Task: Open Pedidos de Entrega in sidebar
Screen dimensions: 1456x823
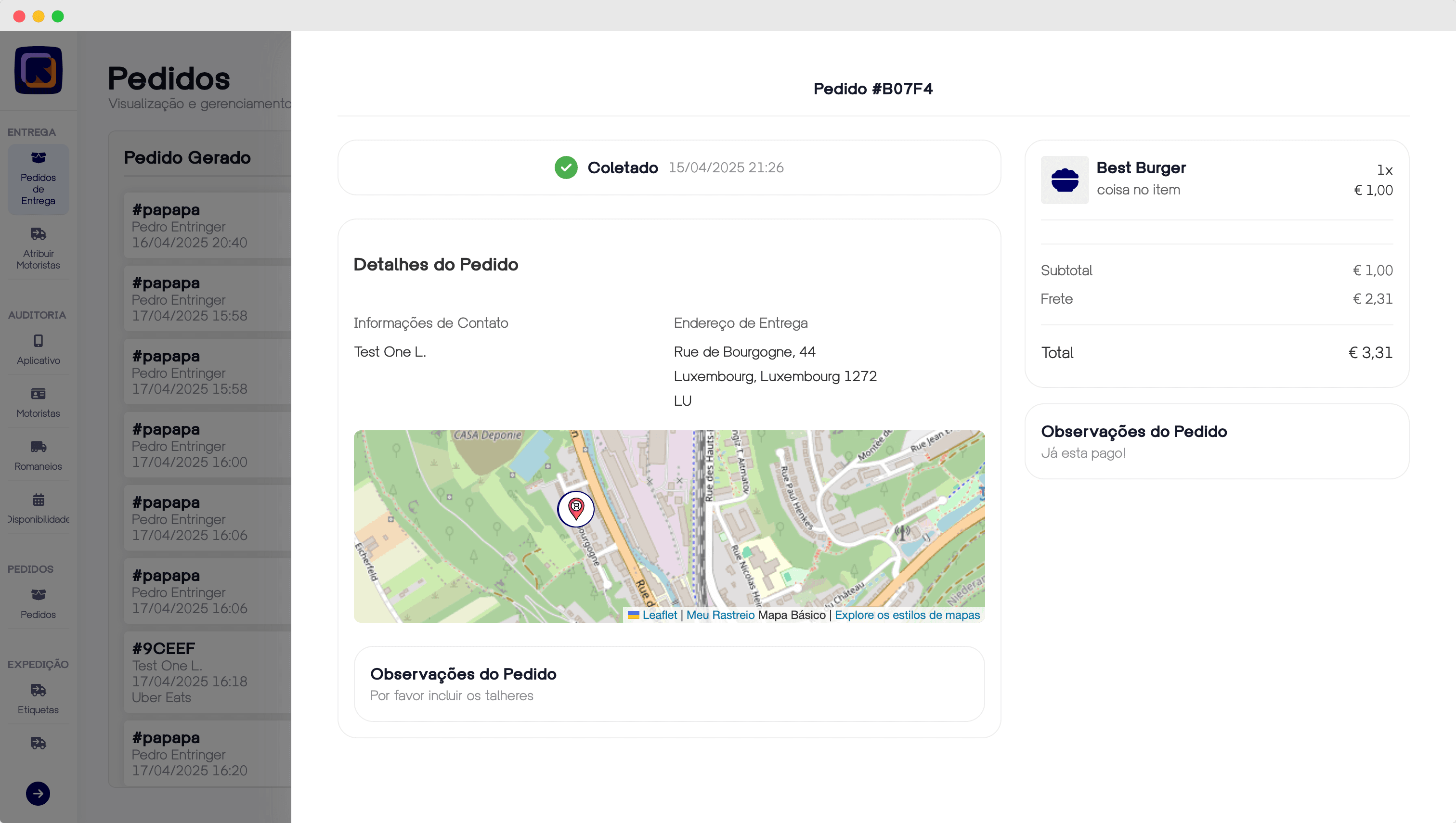Action: (x=39, y=179)
